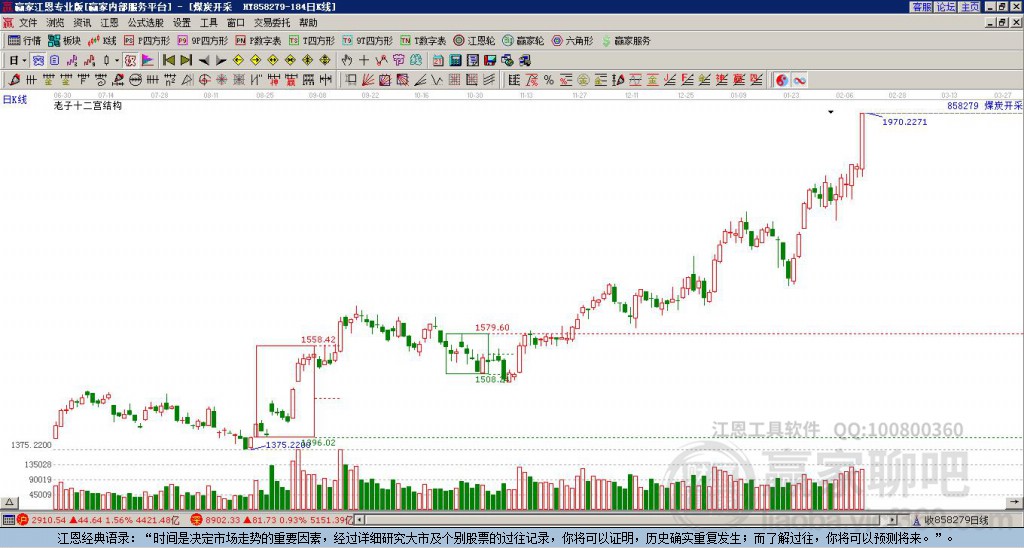This screenshot has height=548, width=1024.
Task: Open the T数字表 tool
Action: tap(423, 40)
